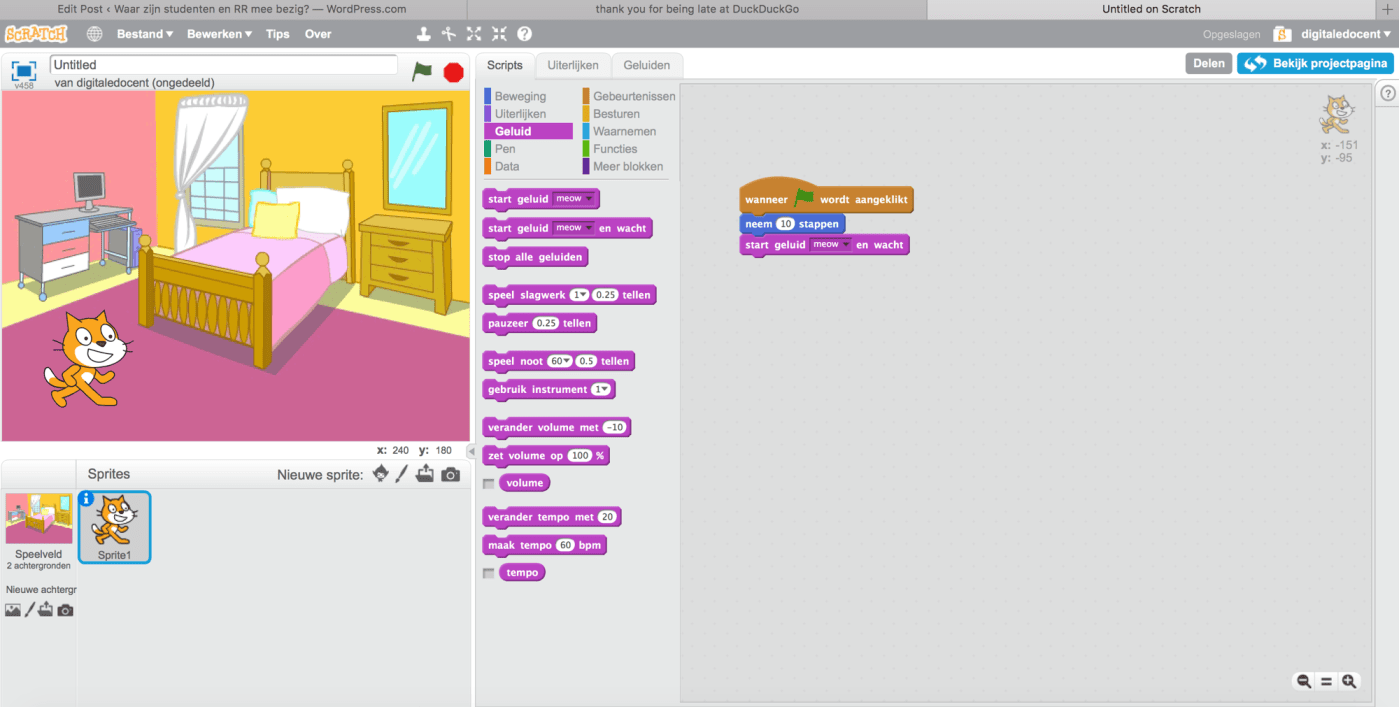Paint a new sprite with brush icon

(x=402, y=474)
